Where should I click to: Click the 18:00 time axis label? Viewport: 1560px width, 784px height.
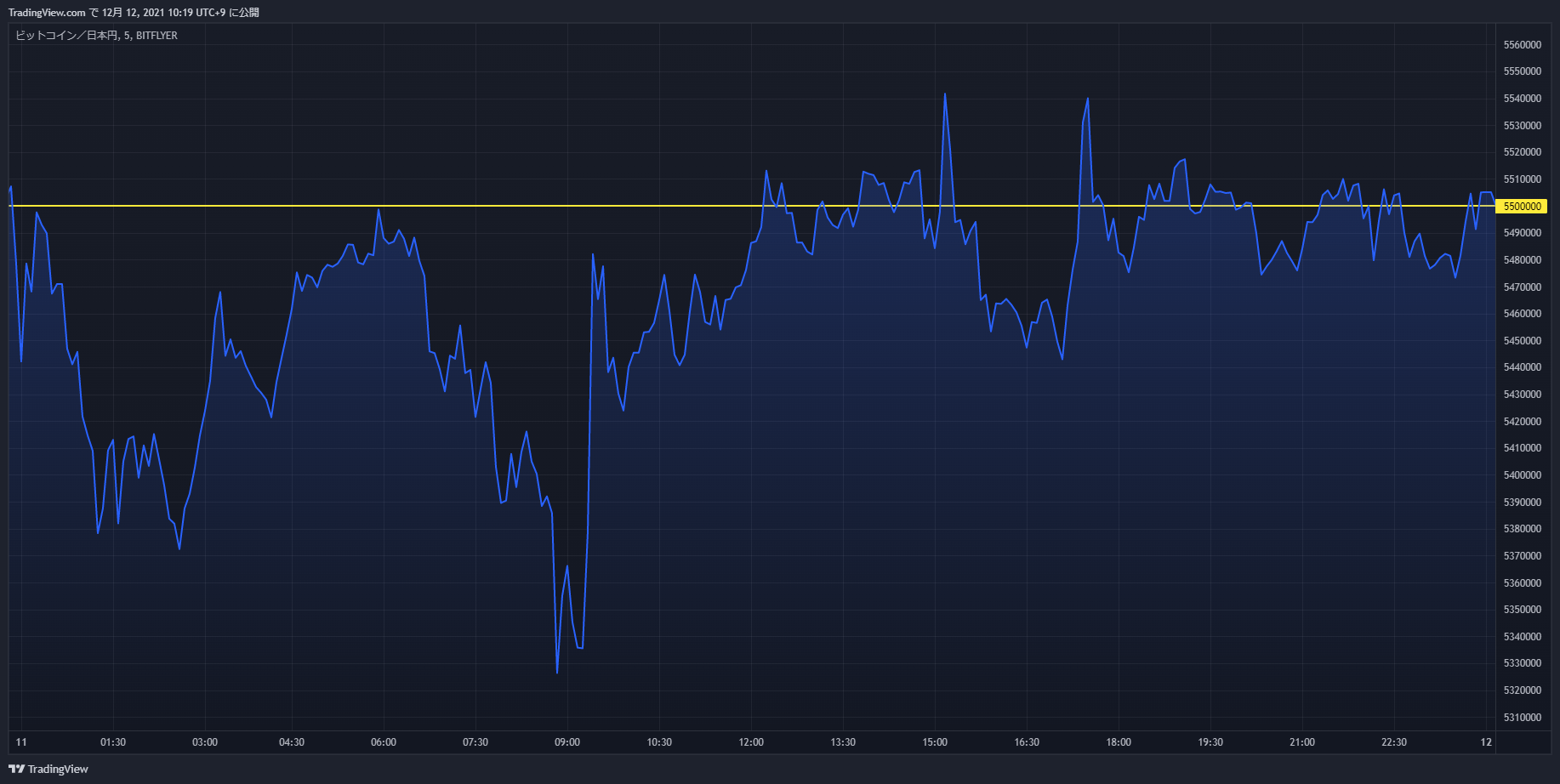pyautogui.click(x=1119, y=742)
